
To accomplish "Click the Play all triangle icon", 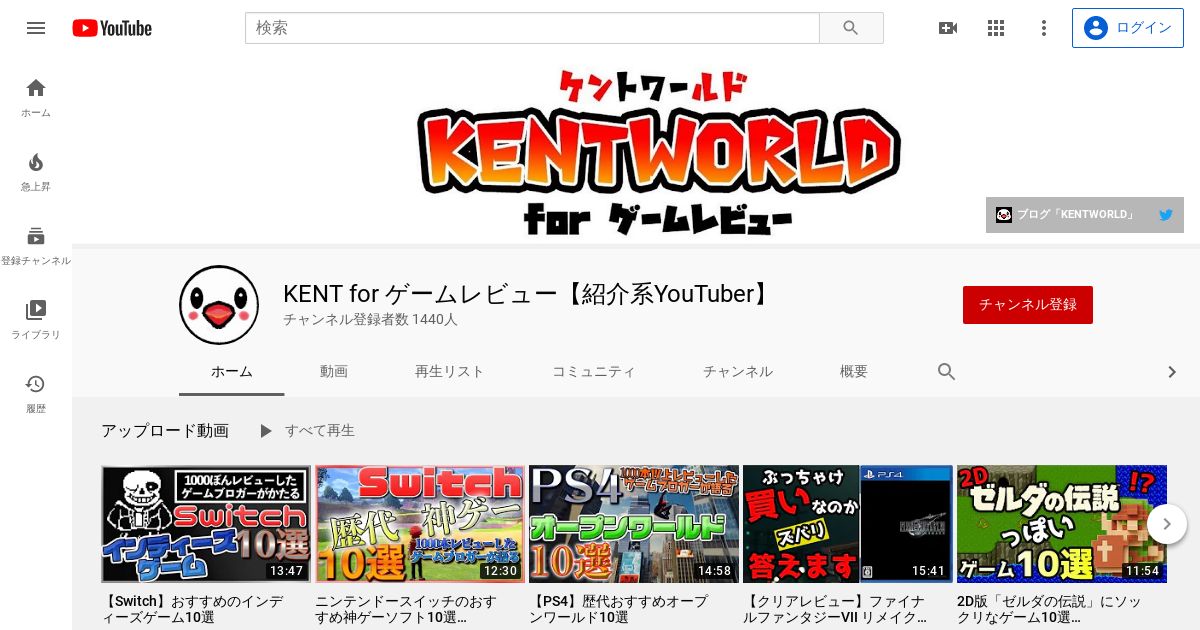I will [265, 431].
